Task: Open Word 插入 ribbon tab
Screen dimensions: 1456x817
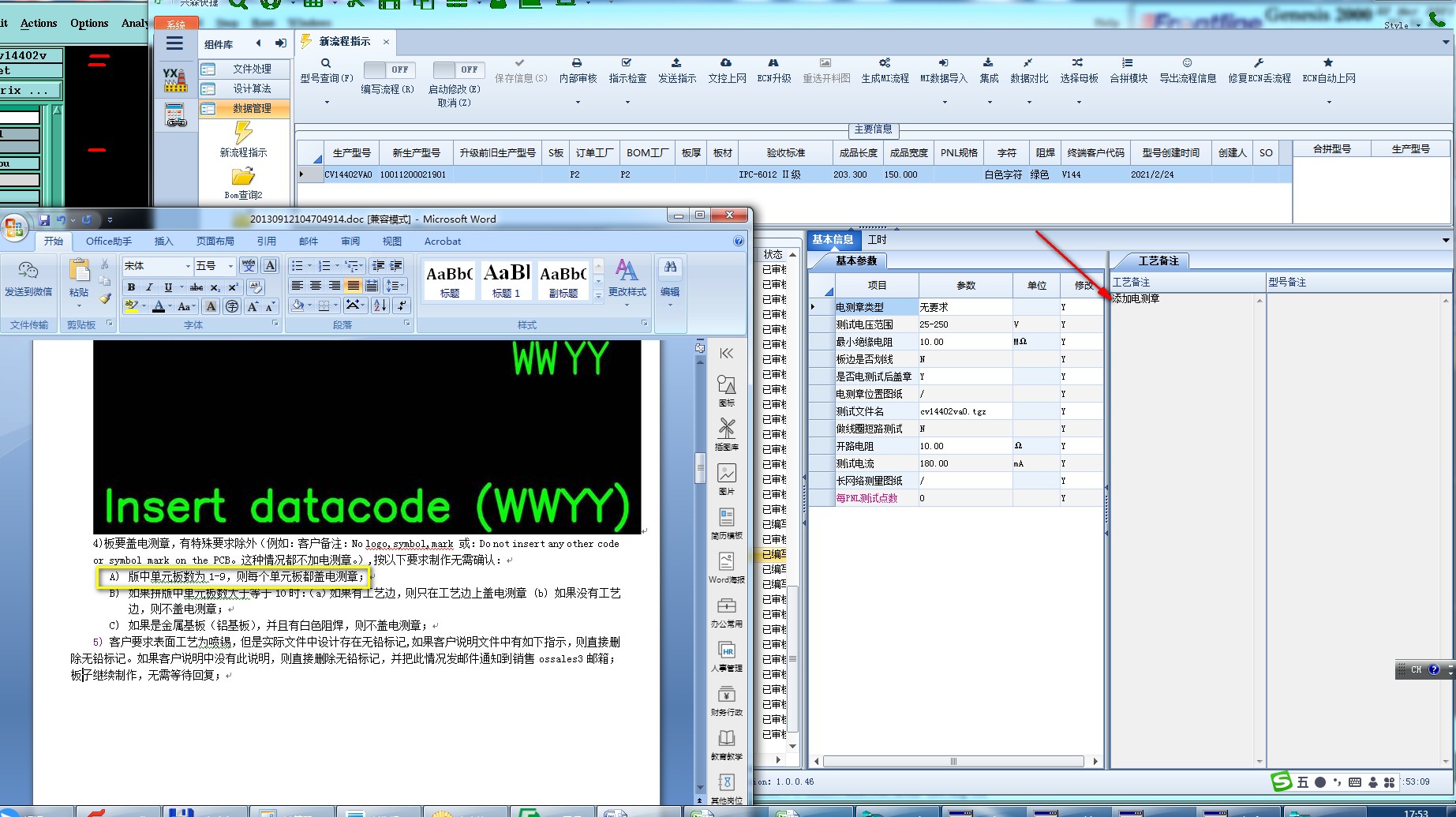Action: tap(163, 242)
